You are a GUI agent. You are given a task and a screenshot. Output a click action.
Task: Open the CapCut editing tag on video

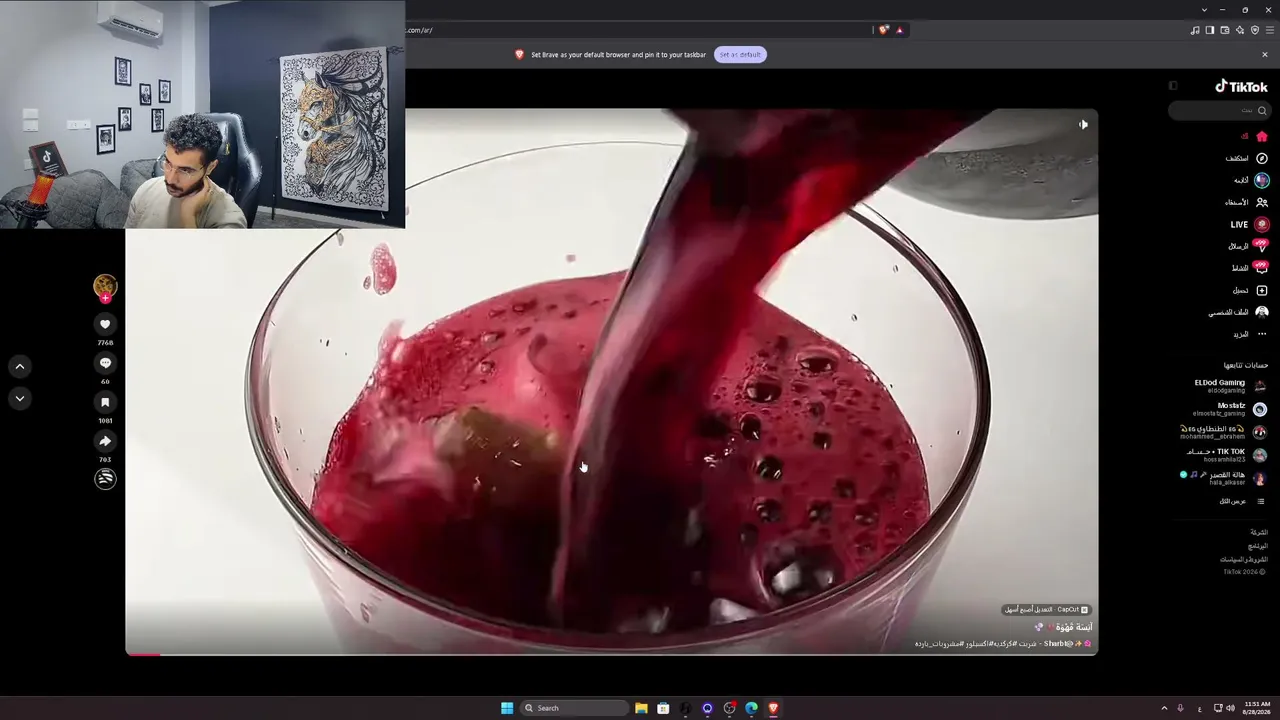1047,609
